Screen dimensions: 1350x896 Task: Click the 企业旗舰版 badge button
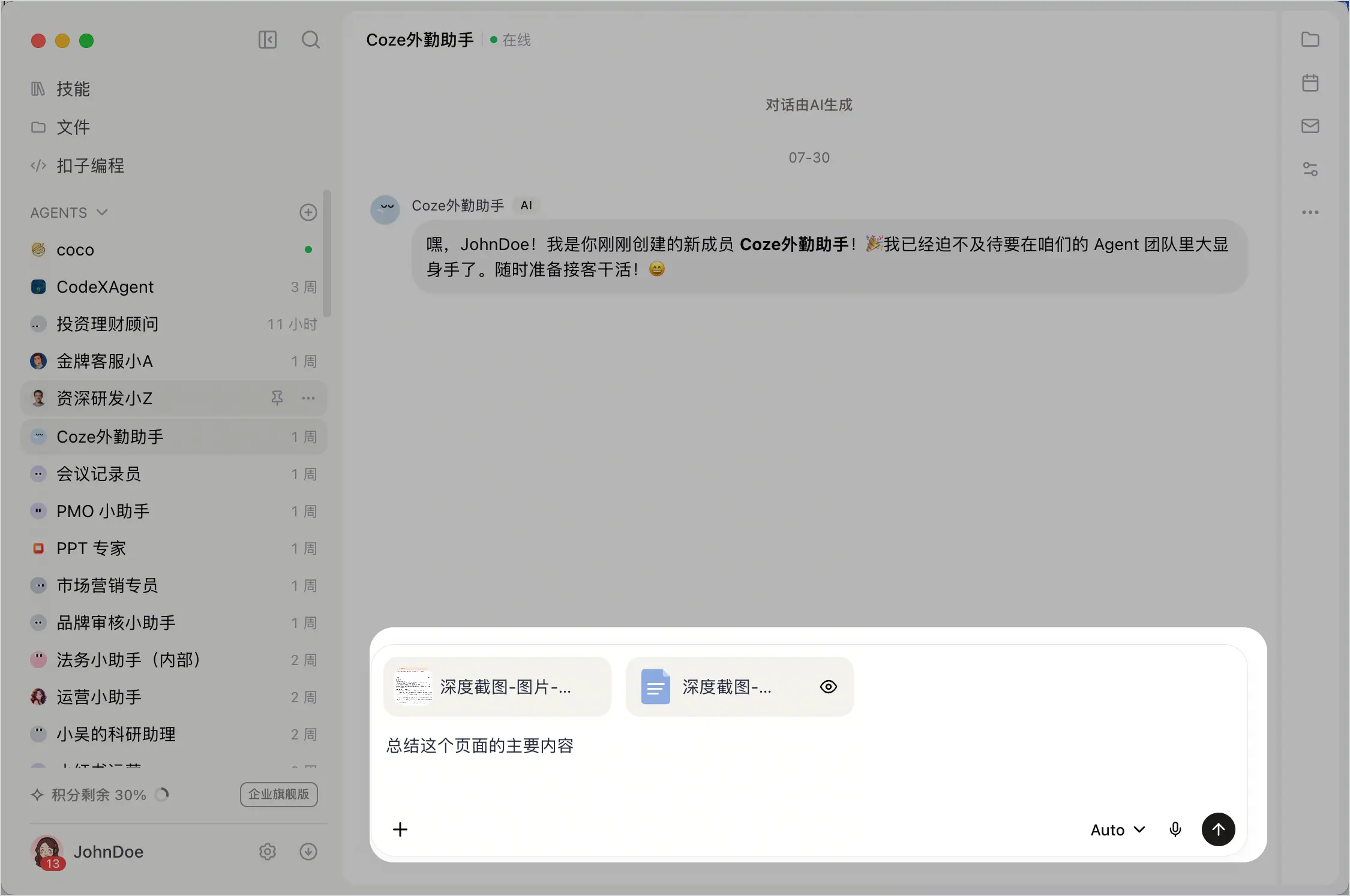pos(279,795)
